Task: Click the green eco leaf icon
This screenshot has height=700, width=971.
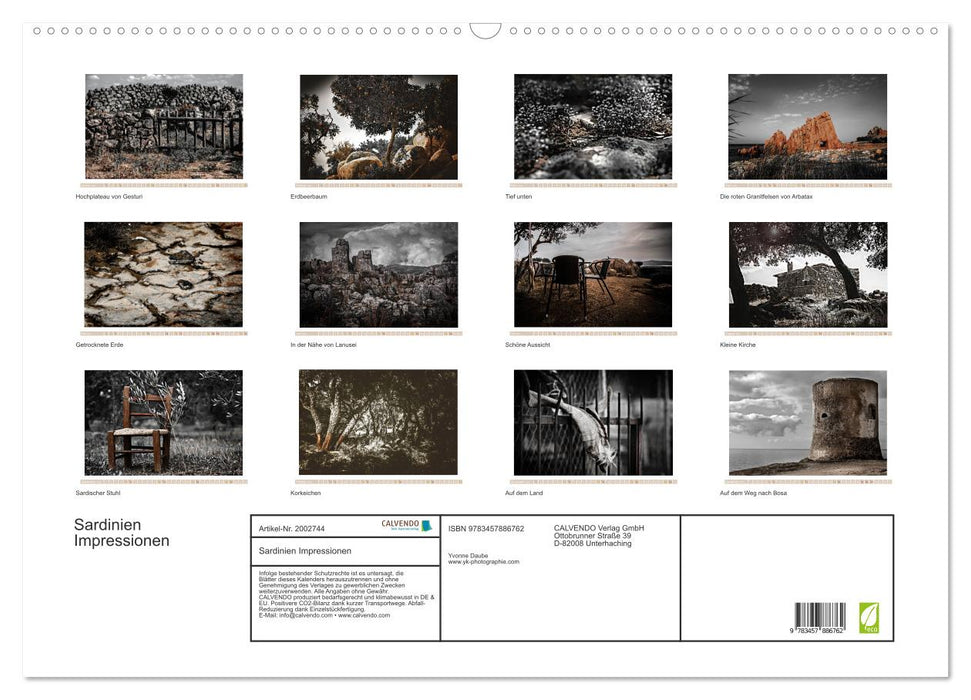Action: coord(870,616)
